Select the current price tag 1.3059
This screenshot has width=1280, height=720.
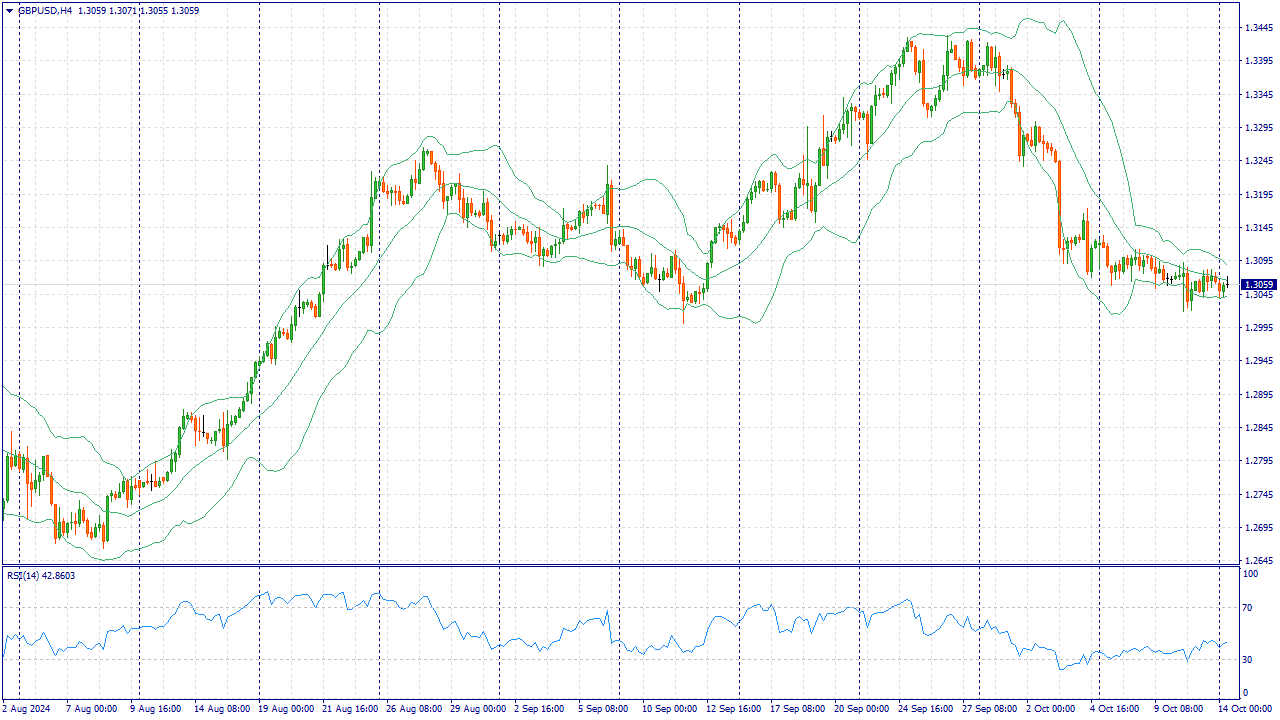pyautogui.click(x=1258, y=285)
